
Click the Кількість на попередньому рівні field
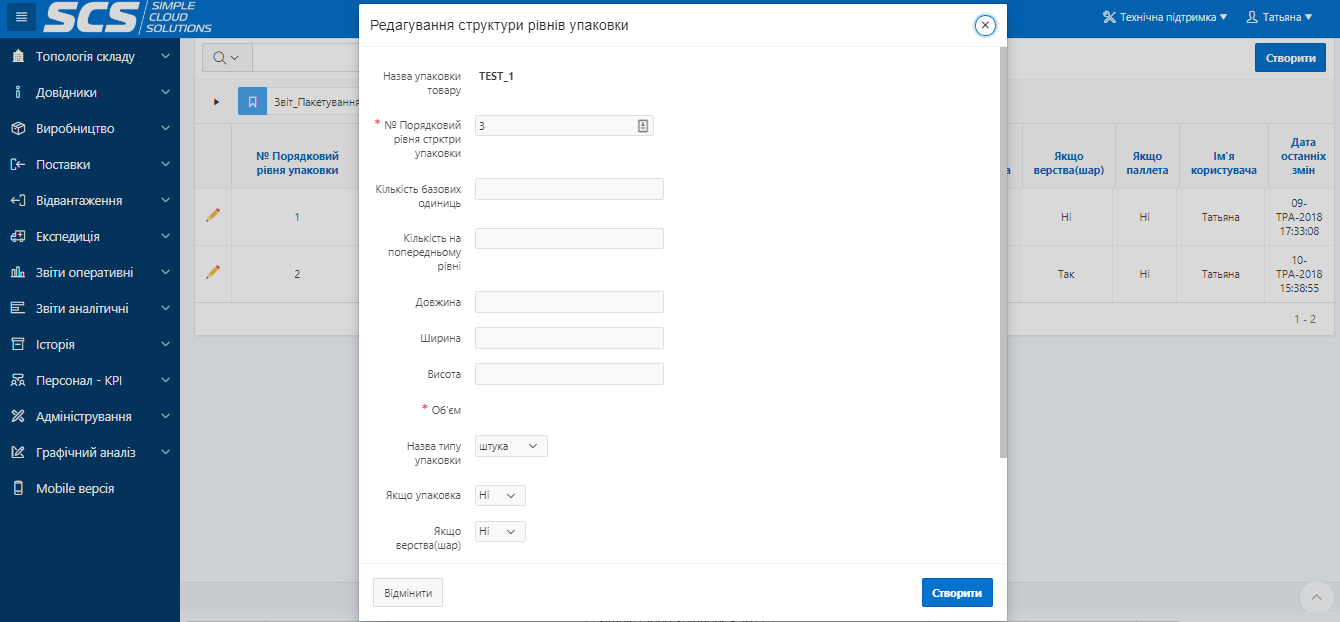569,238
